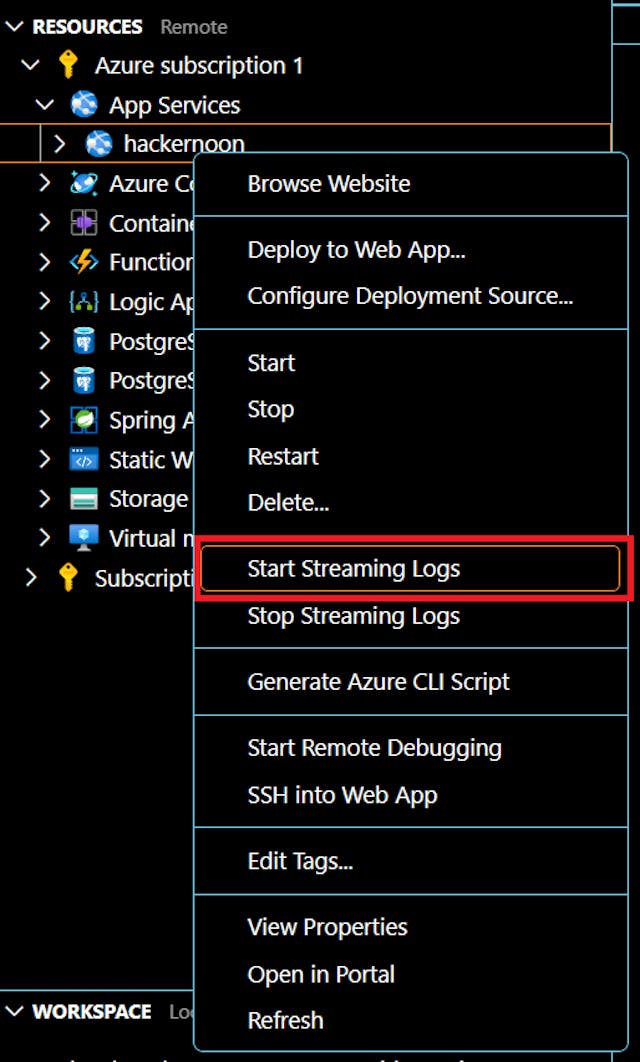Click the App Services globe icon
640x1062 pixels.
(84, 105)
